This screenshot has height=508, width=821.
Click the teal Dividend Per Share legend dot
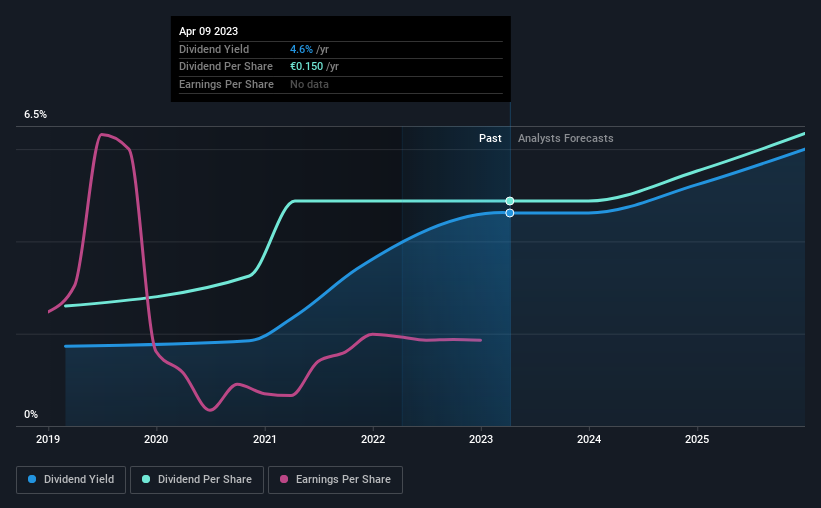146,479
